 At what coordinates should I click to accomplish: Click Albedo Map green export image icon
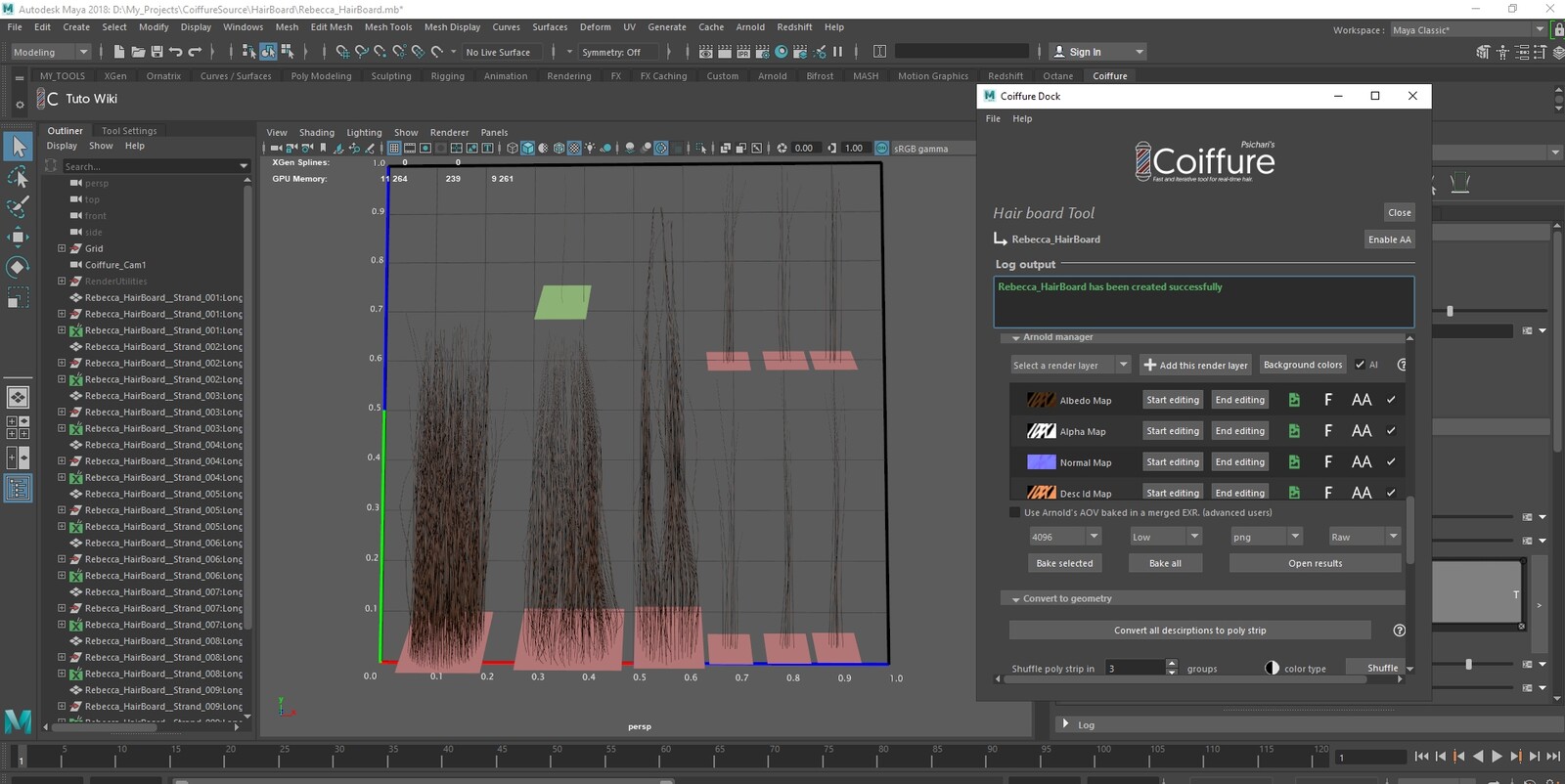pyautogui.click(x=1294, y=400)
